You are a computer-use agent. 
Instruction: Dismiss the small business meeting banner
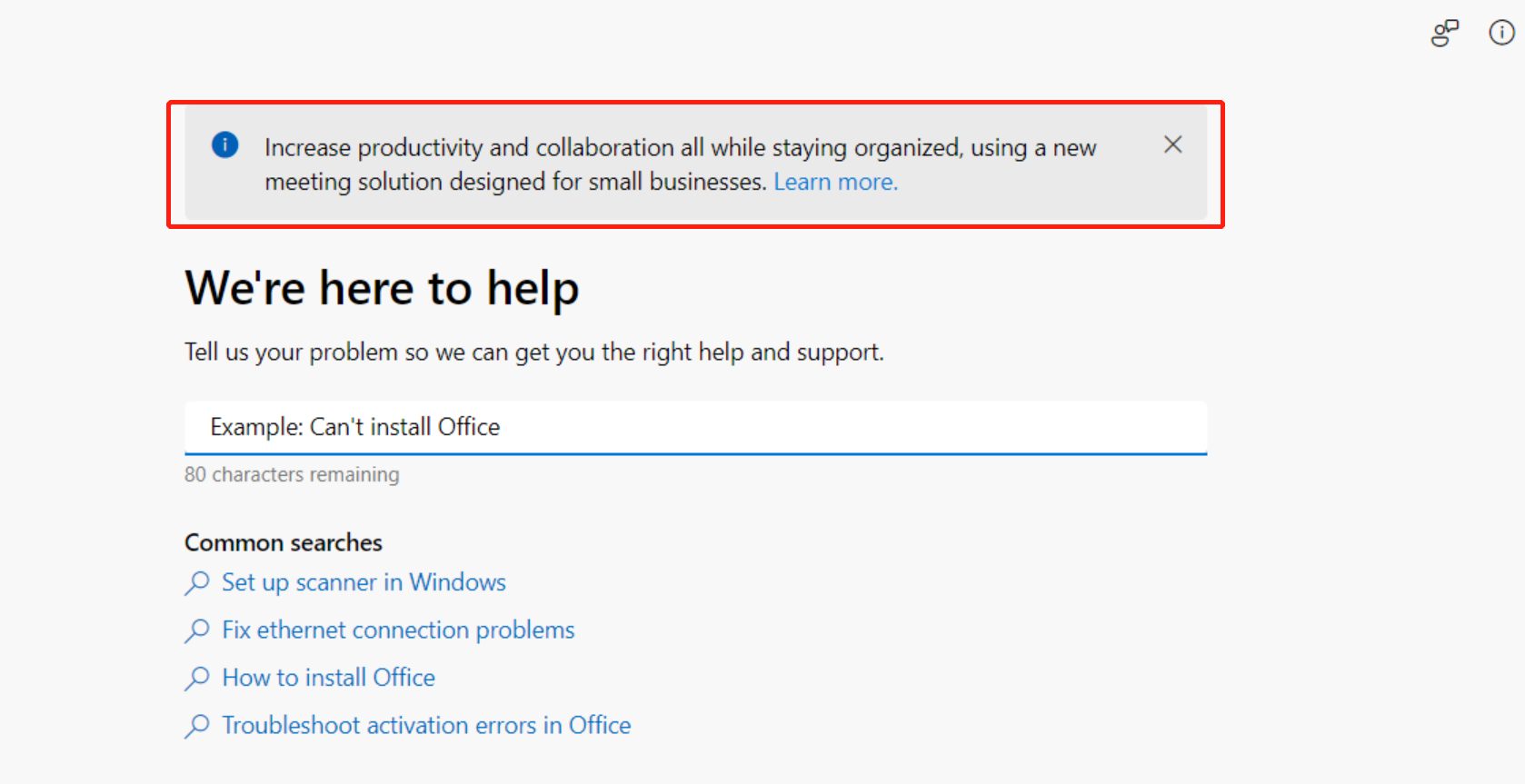point(1172,144)
